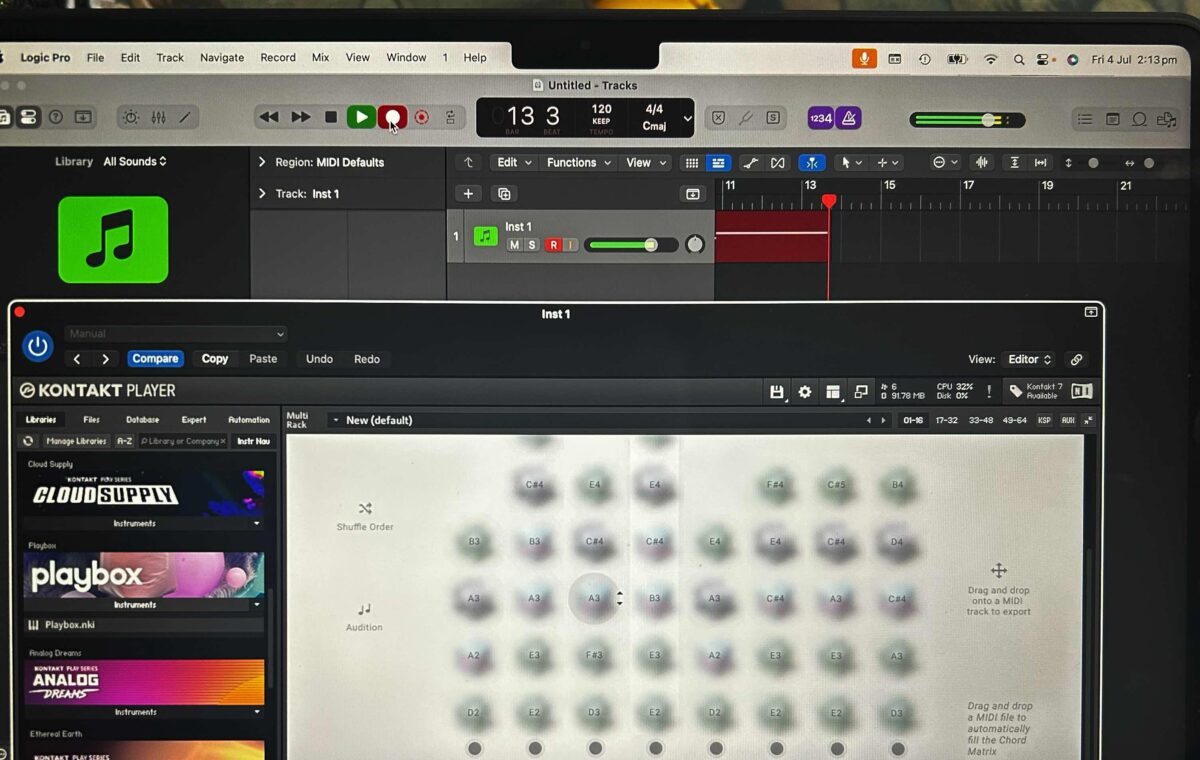Stop playback with the Stop button
The image size is (1200, 760).
331,117
